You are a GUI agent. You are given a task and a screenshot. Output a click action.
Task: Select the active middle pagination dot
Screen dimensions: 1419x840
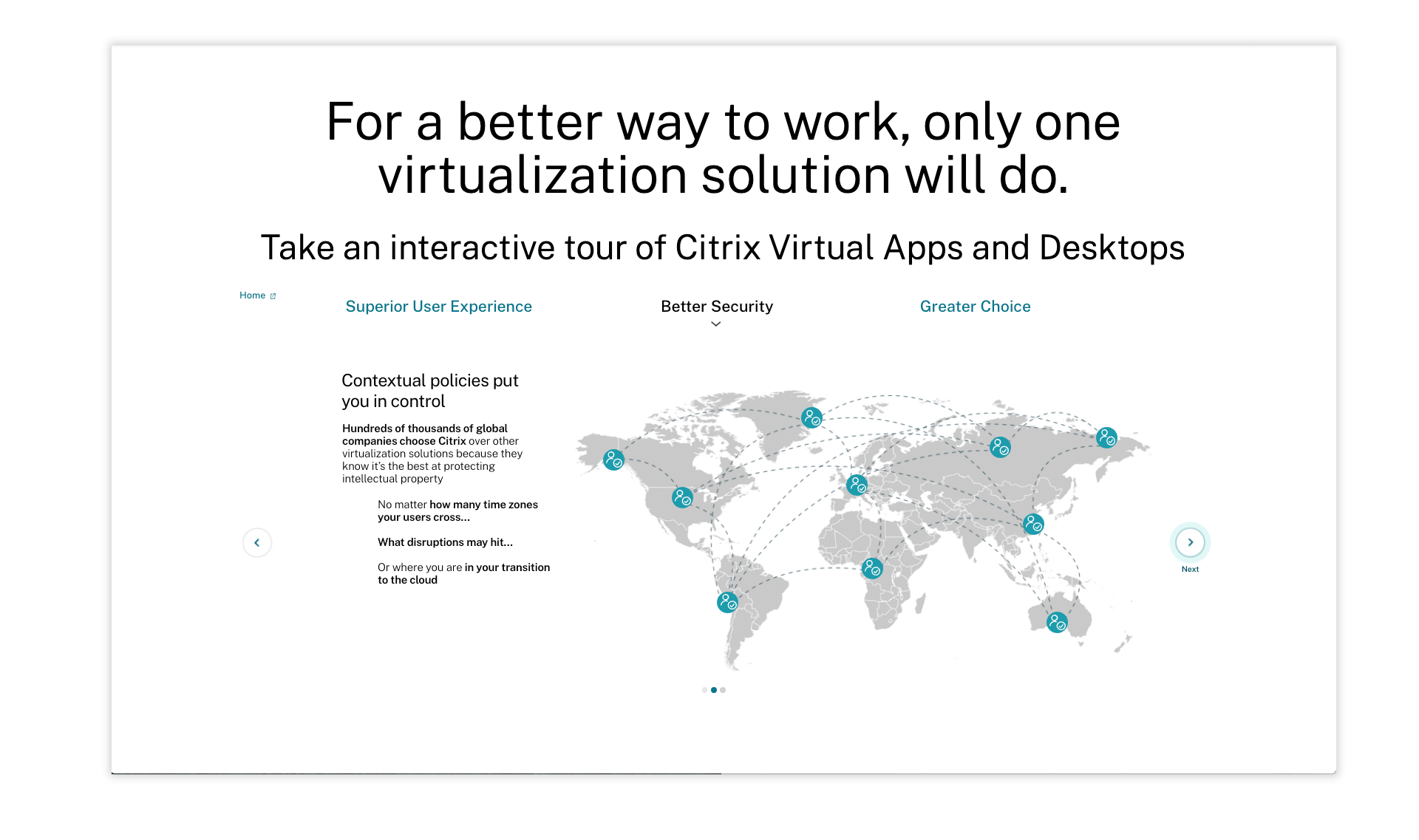[714, 690]
